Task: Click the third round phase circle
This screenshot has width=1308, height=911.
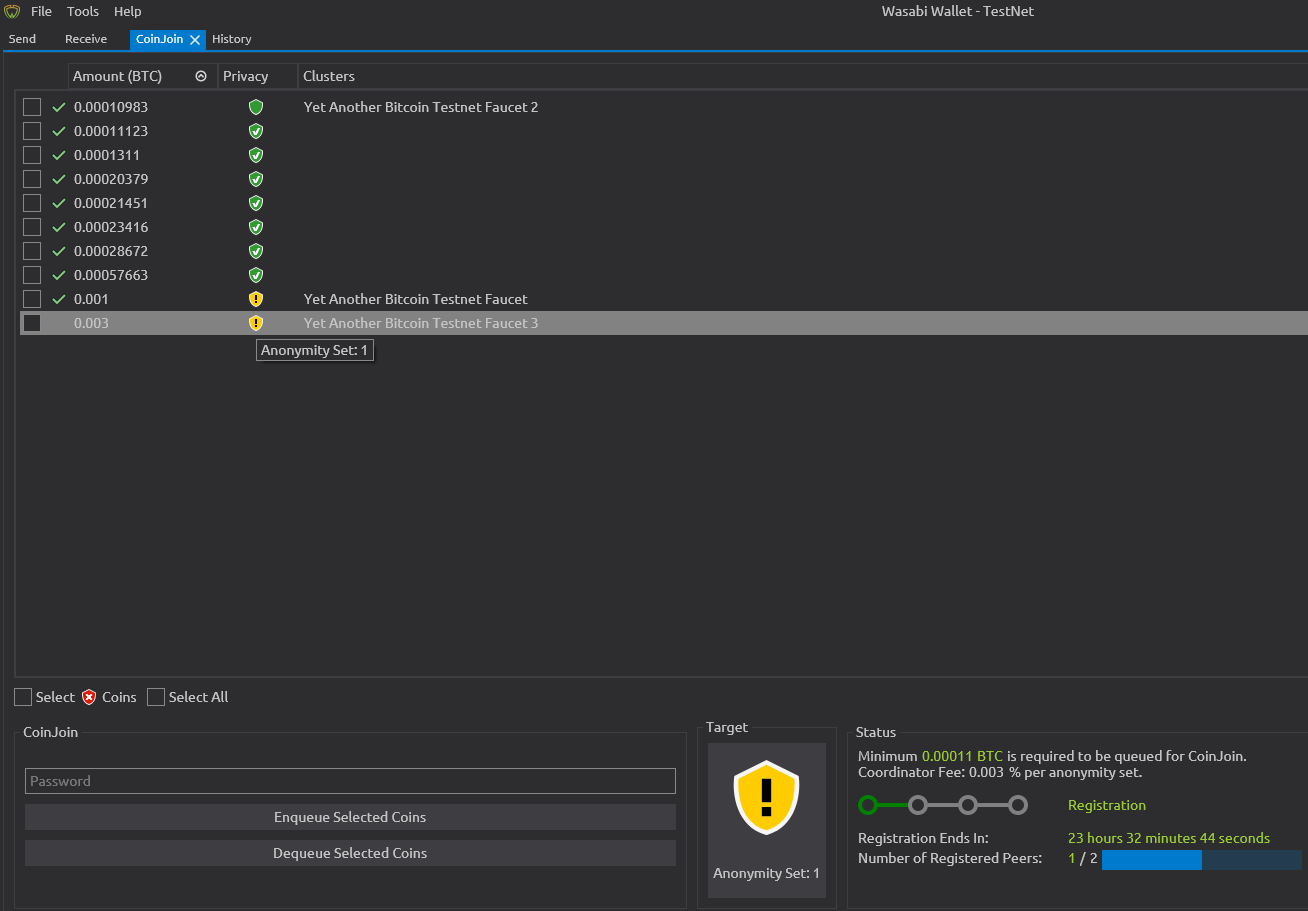Action: click(x=968, y=805)
